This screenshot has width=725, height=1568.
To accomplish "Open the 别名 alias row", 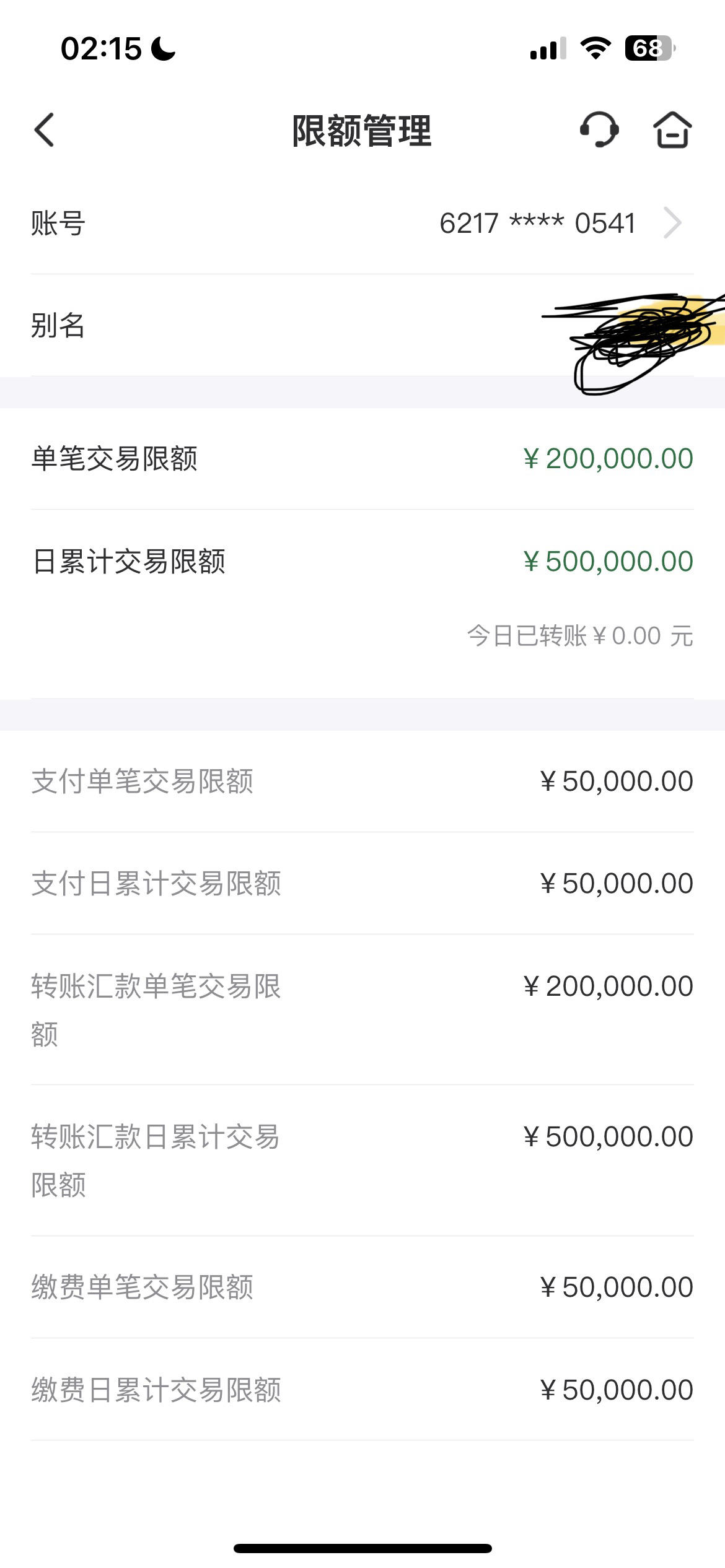I will (362, 325).
